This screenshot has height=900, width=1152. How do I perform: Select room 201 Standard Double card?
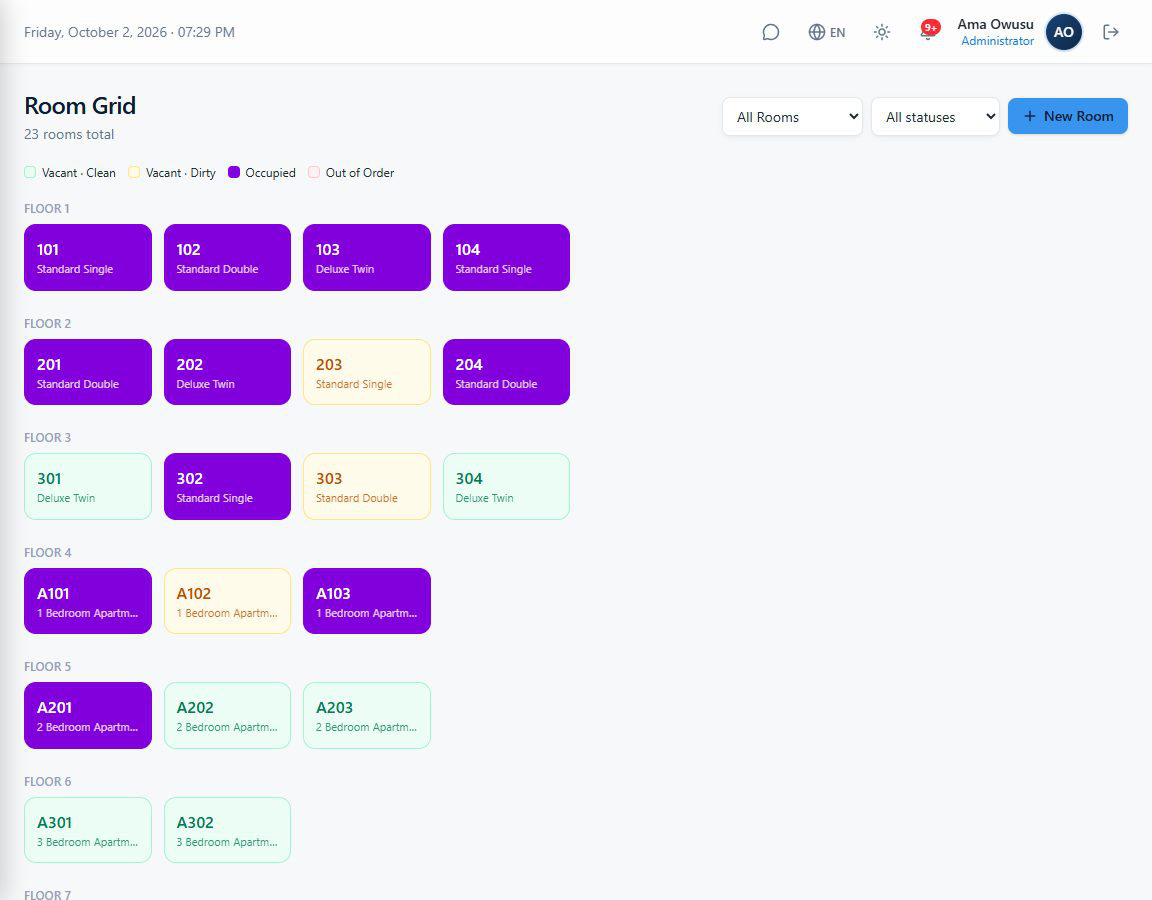point(88,372)
